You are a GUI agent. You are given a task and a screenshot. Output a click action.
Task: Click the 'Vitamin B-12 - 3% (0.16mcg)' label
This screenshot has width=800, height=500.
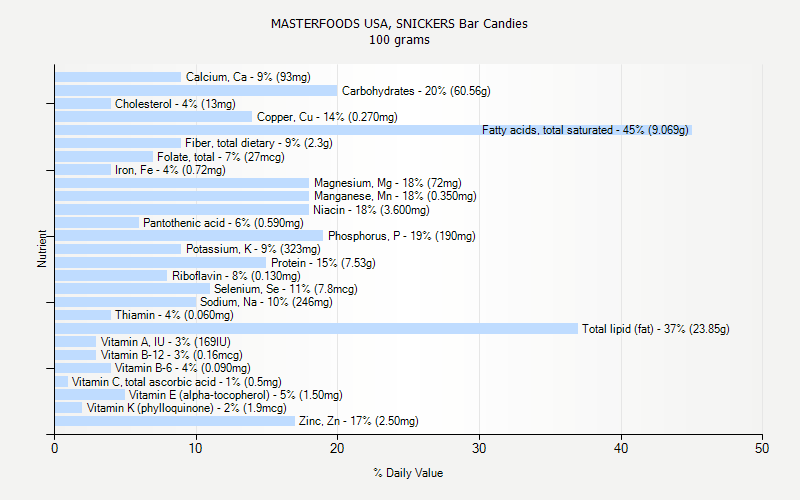point(171,355)
